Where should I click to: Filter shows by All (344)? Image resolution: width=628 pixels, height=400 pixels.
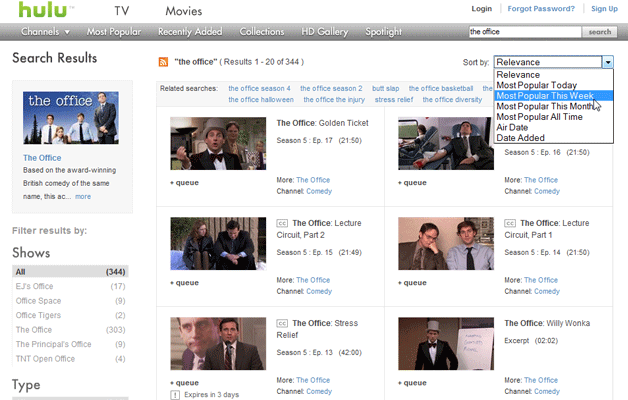70,272
